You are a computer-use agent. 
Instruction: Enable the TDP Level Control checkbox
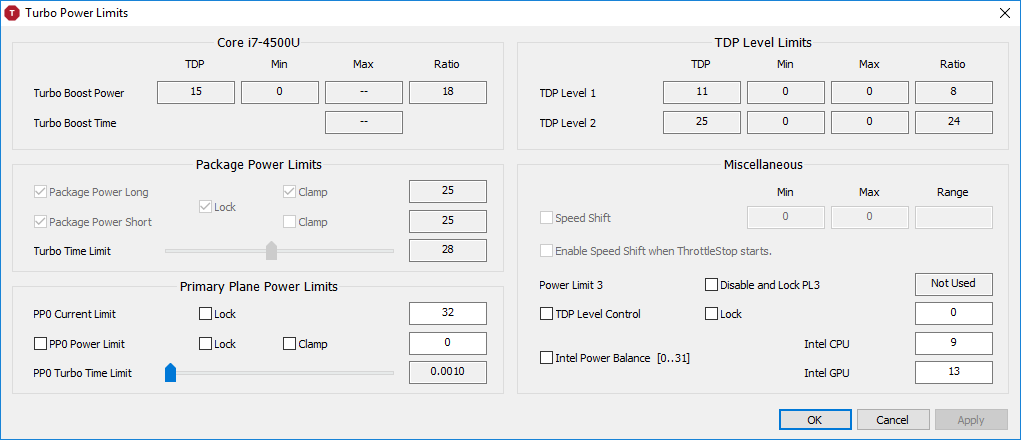[546, 314]
